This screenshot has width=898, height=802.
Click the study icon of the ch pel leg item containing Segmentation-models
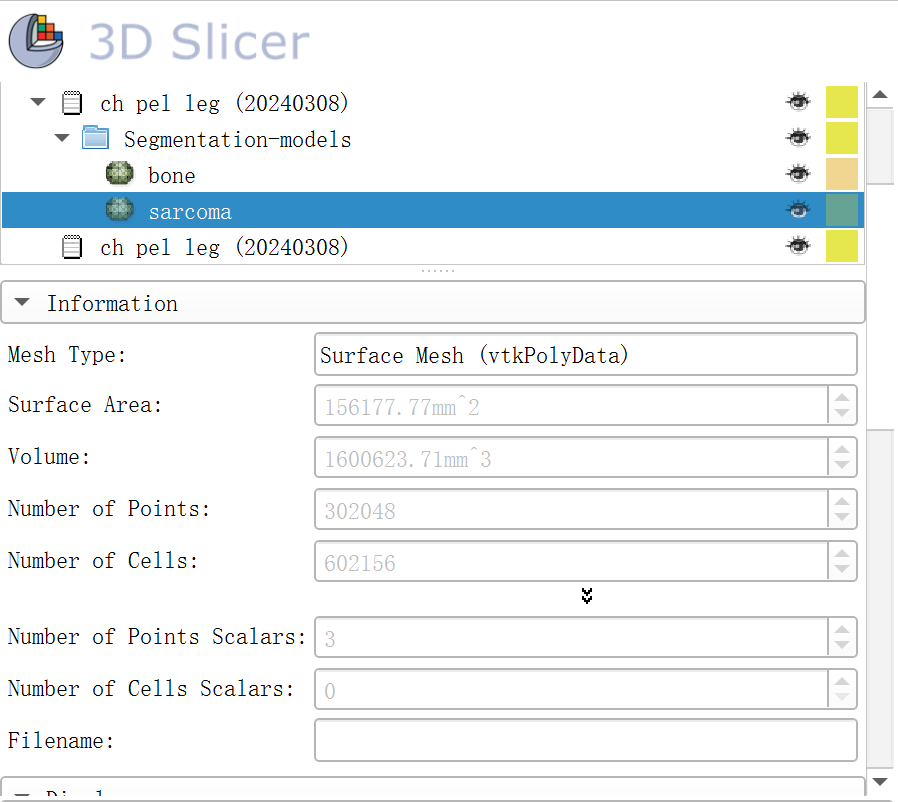[x=72, y=103]
